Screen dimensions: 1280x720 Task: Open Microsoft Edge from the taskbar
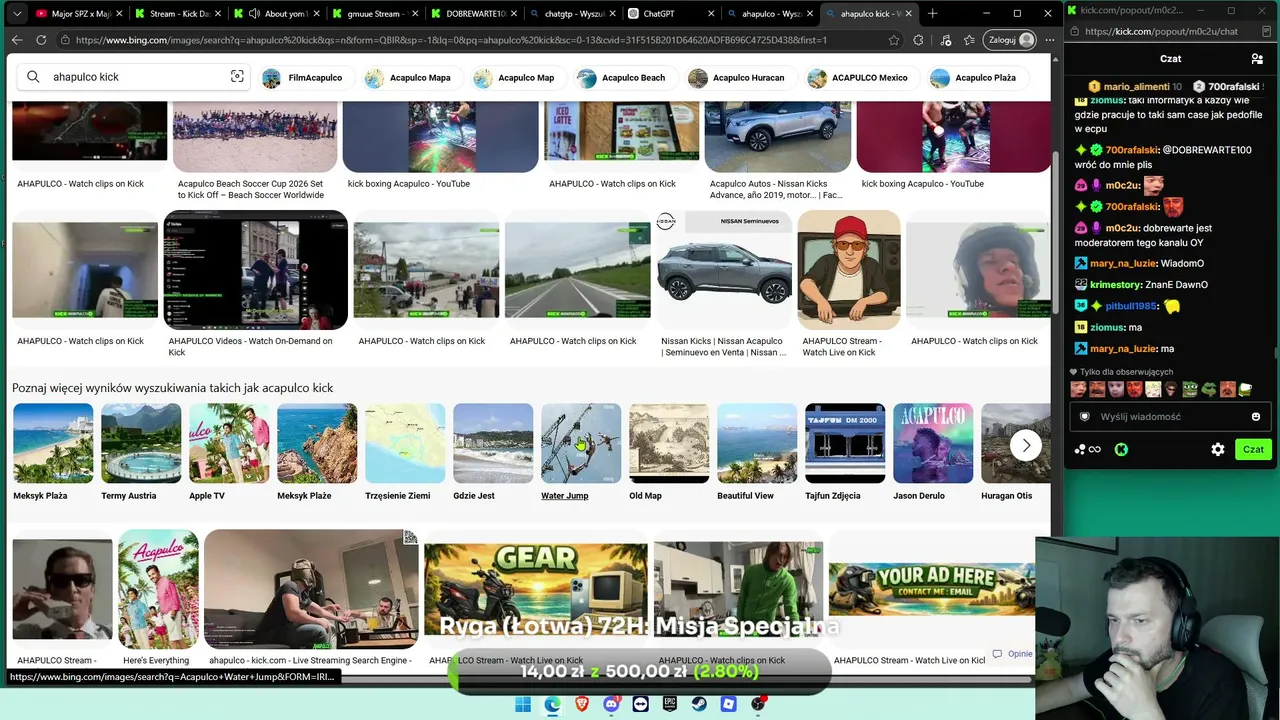[552, 704]
